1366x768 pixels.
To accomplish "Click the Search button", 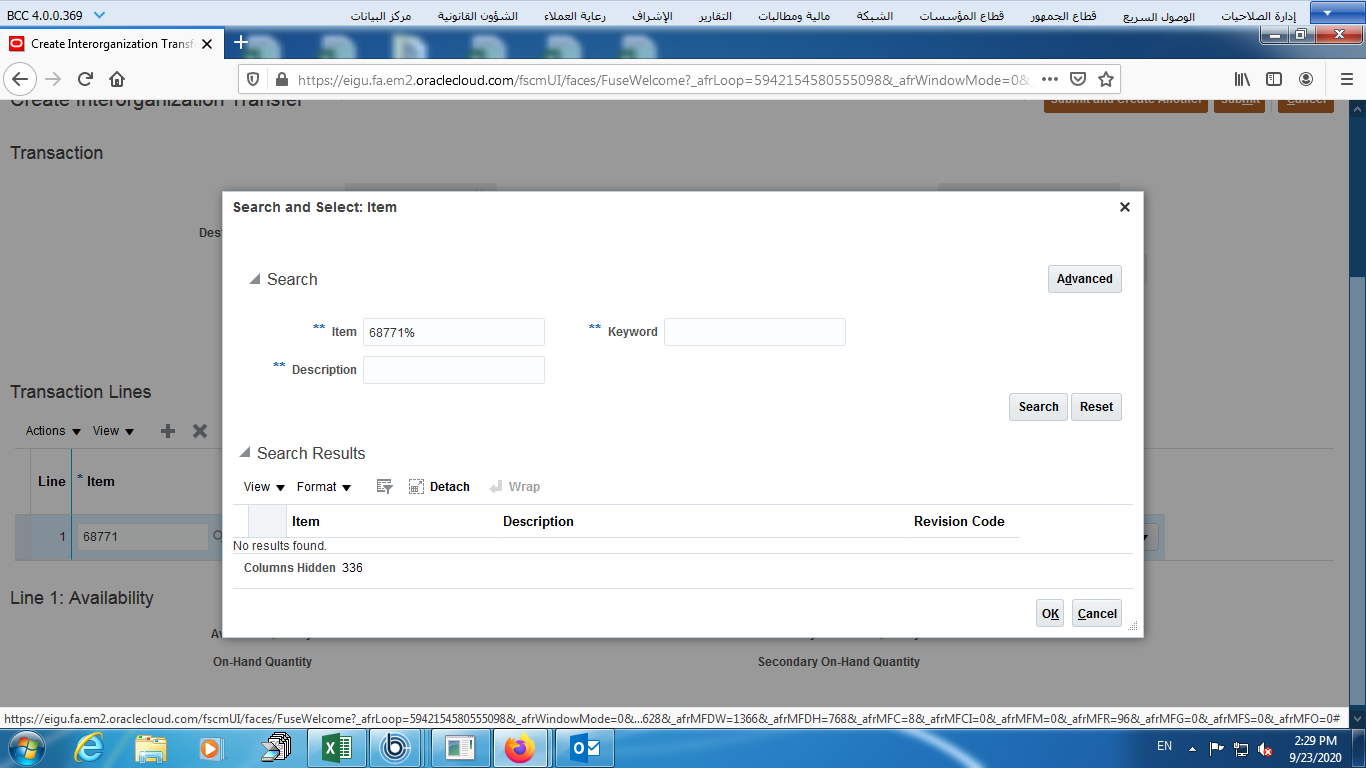I will click(1039, 407).
